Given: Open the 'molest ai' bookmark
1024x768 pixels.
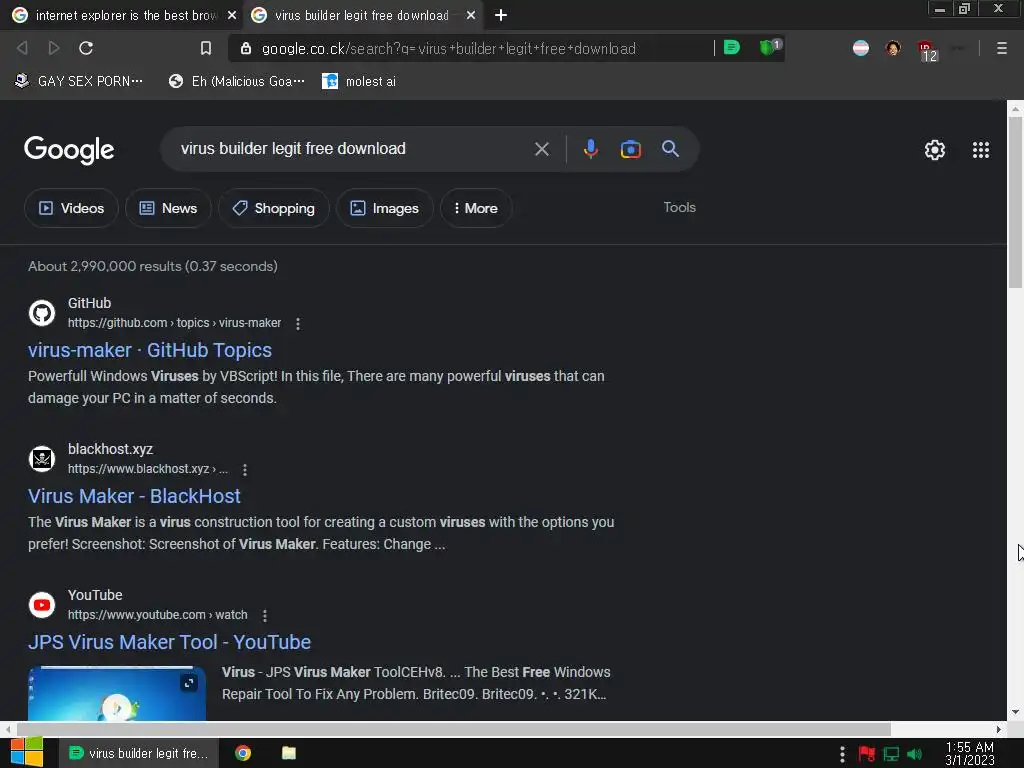Looking at the screenshot, I should pyautogui.click(x=359, y=81).
